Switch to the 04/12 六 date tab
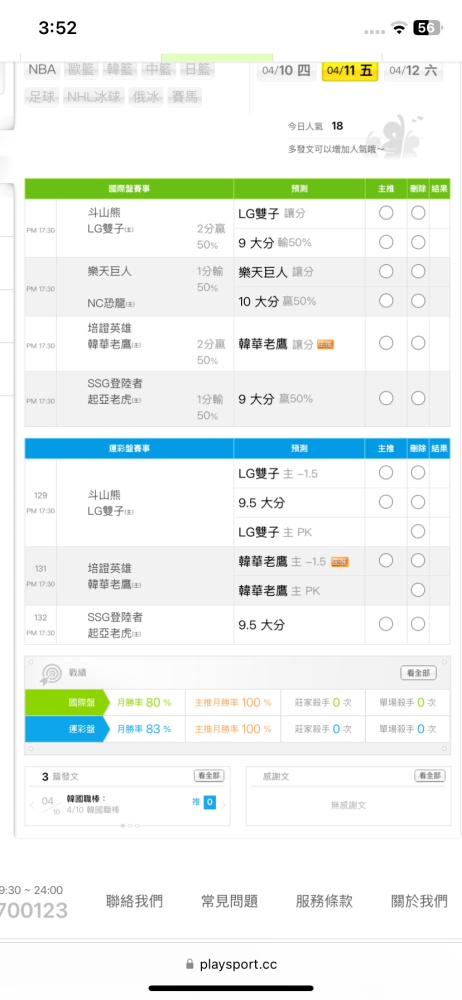Screen dimensions: 462x1000 pyautogui.click(x=414, y=71)
